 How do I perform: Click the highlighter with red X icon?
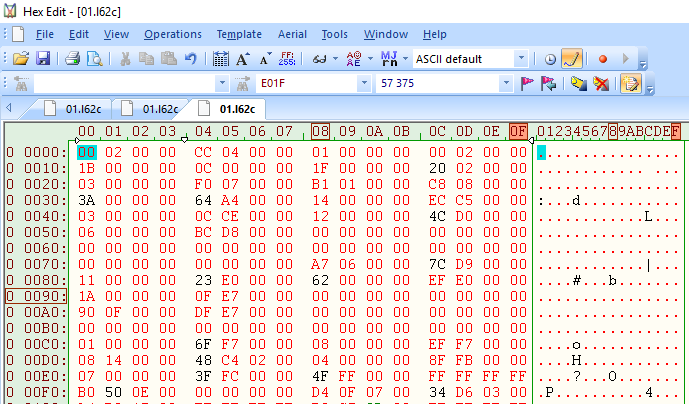click(601, 83)
